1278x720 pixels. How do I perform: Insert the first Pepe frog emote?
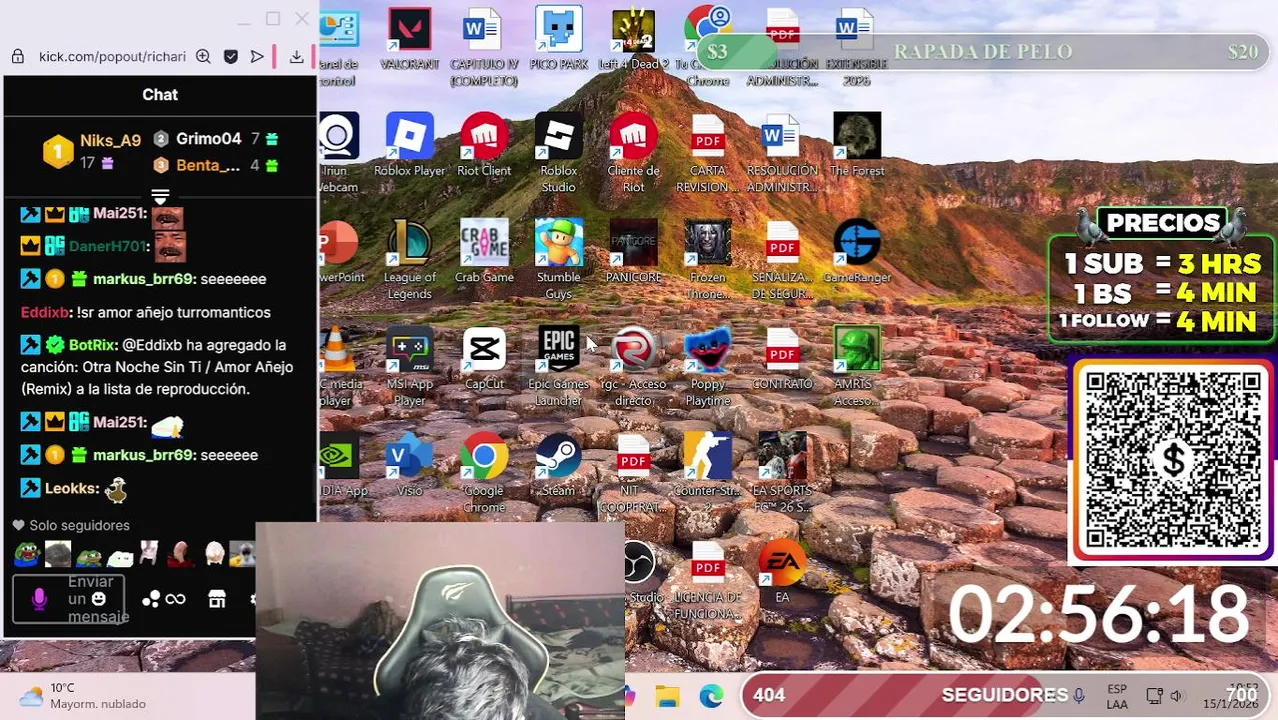(x=26, y=554)
